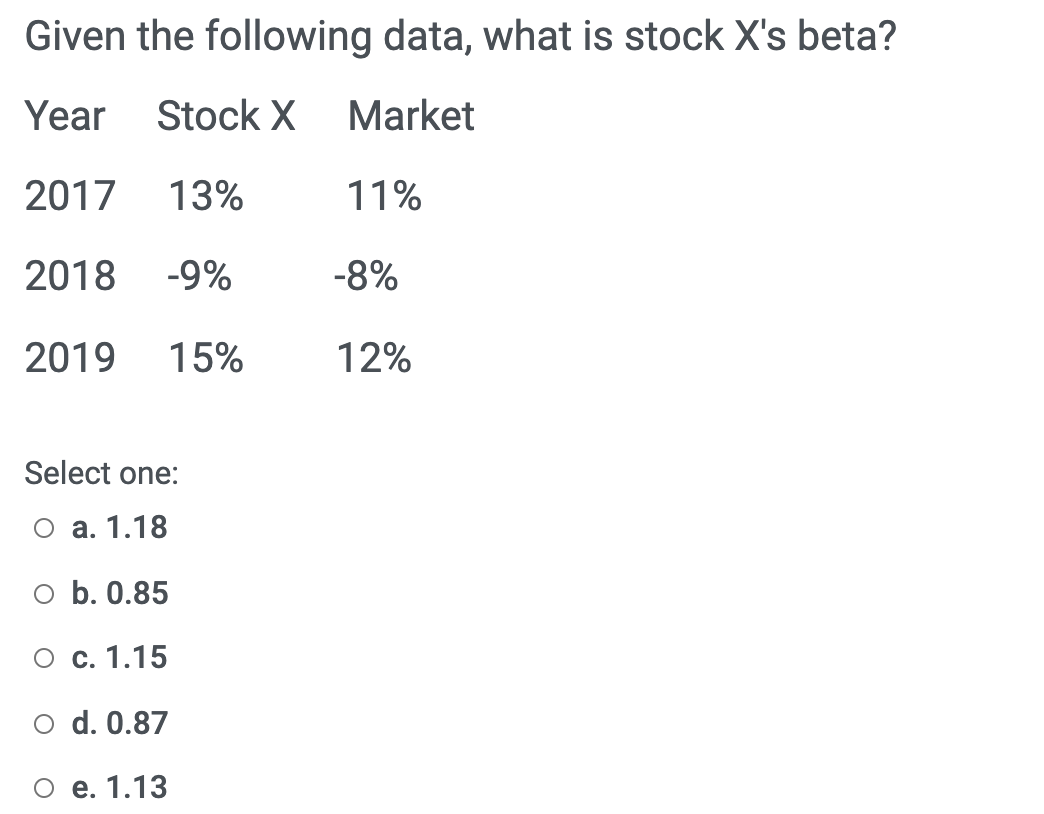Click the answer label c. 1.15
The image size is (1044, 814).
tap(117, 658)
